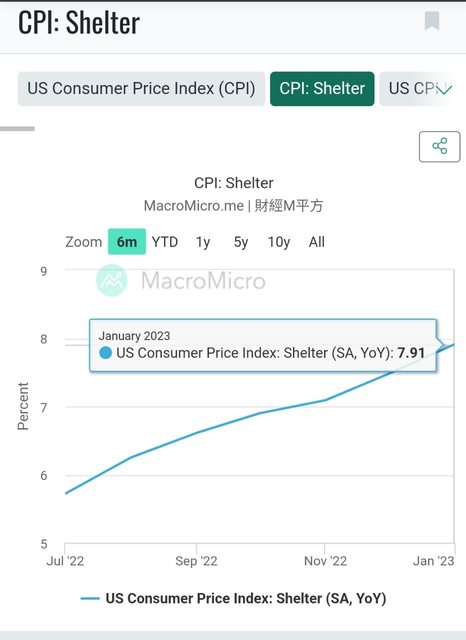Click the blue dot in tooltip
Screen dimensions: 466x640
tap(106, 353)
